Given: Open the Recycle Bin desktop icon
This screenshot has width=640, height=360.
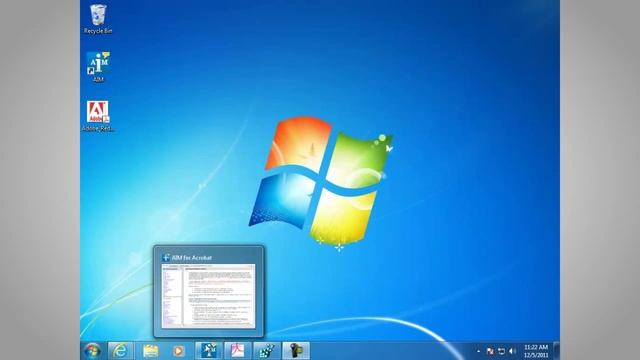Looking at the screenshot, I should 98,19.
